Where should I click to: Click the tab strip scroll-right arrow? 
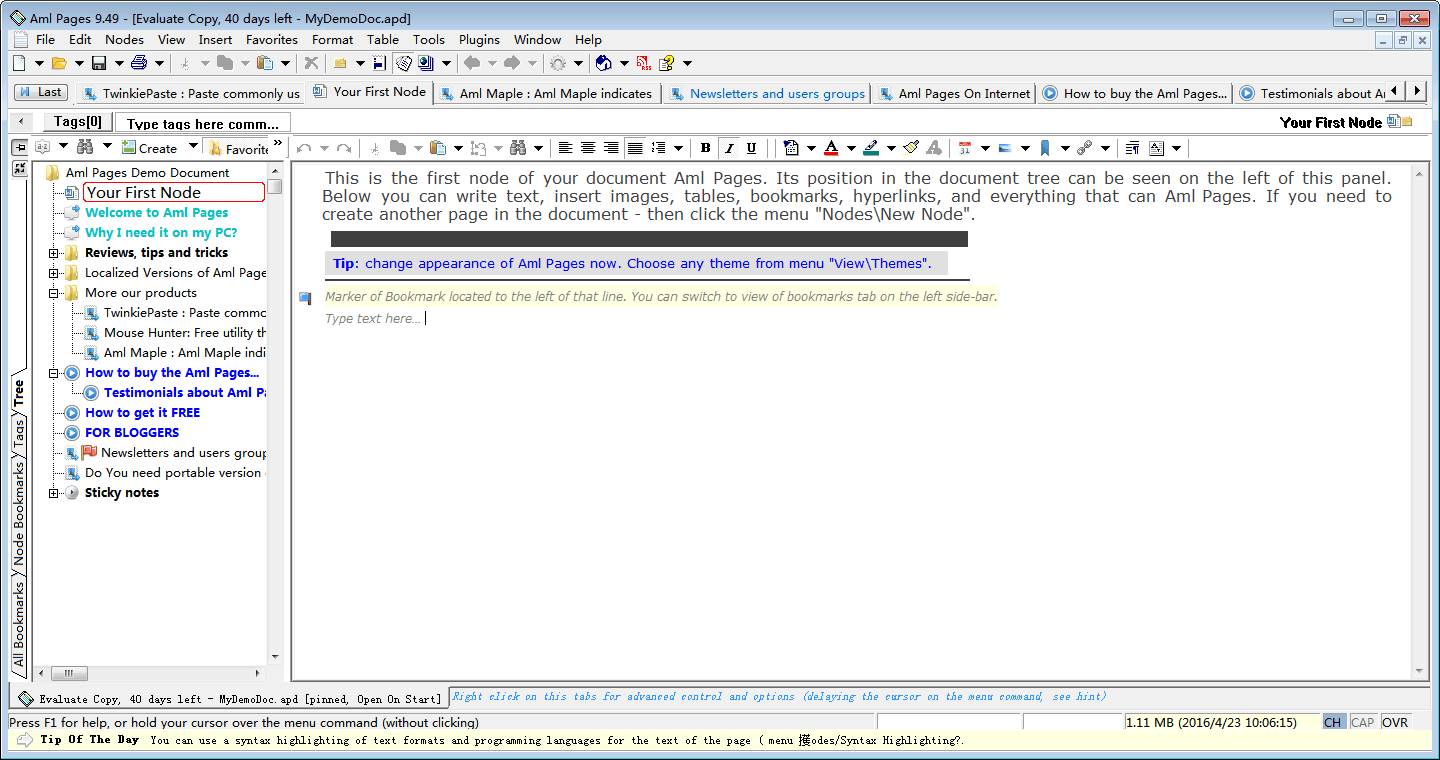click(x=1416, y=91)
